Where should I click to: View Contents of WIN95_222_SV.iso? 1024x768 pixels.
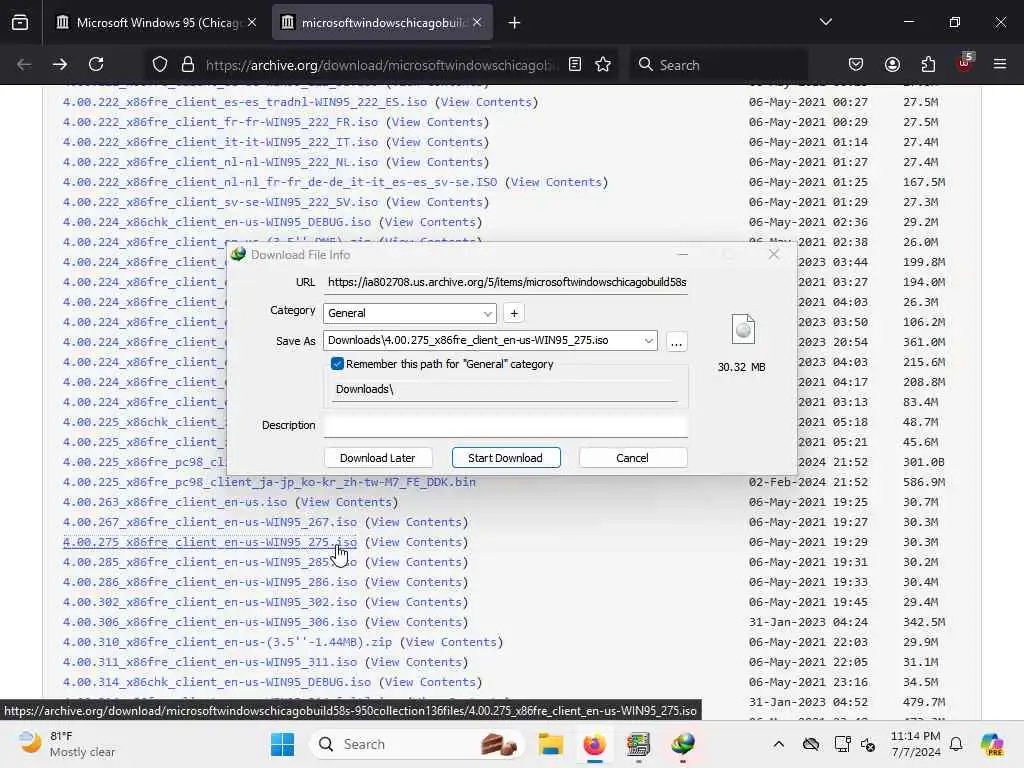point(437,202)
